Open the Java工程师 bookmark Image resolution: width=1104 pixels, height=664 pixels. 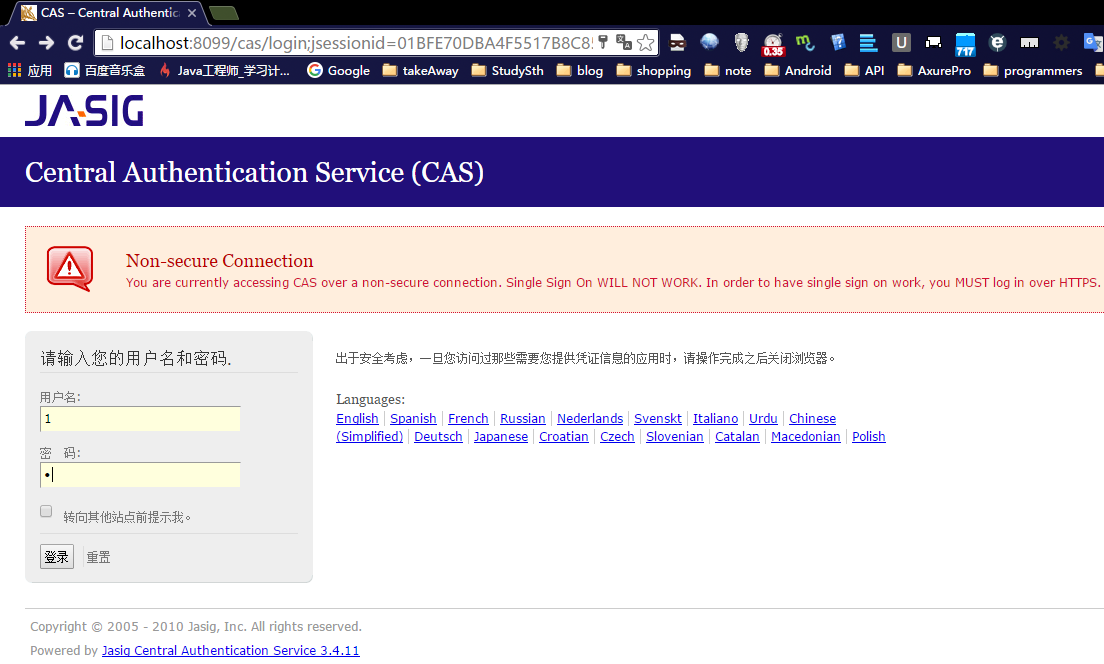pyautogui.click(x=225, y=70)
